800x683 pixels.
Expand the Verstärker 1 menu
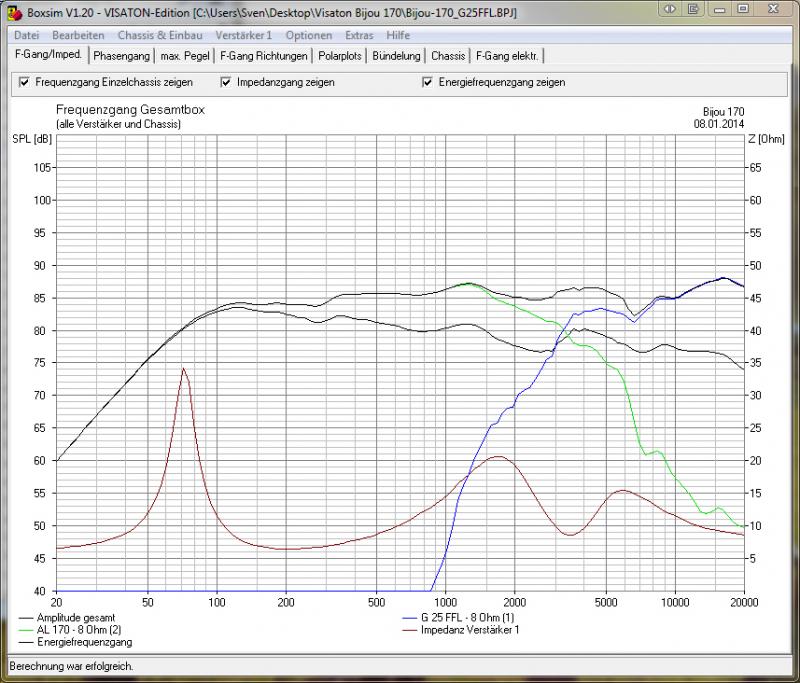click(244, 35)
